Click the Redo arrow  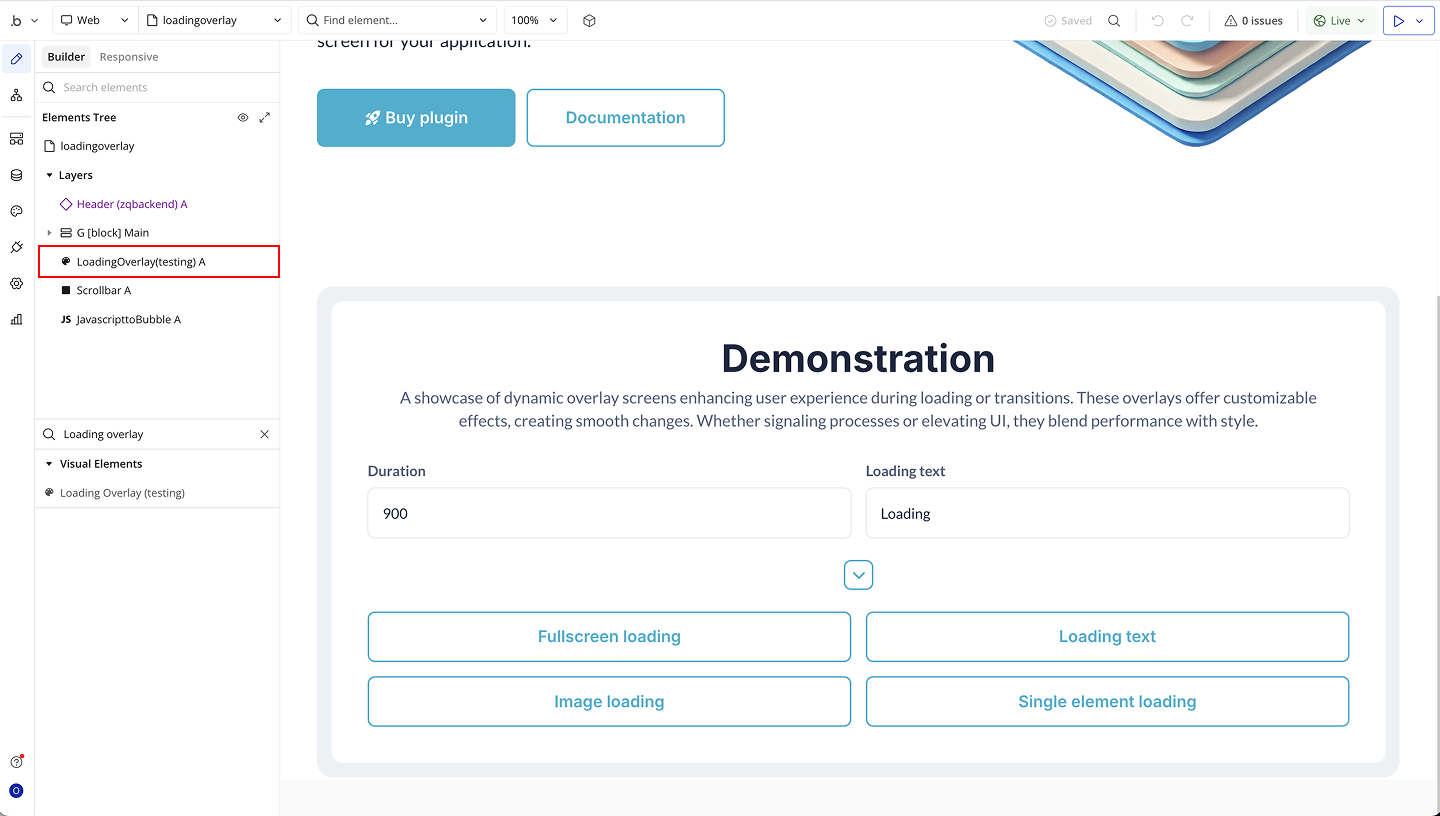pos(1187,20)
